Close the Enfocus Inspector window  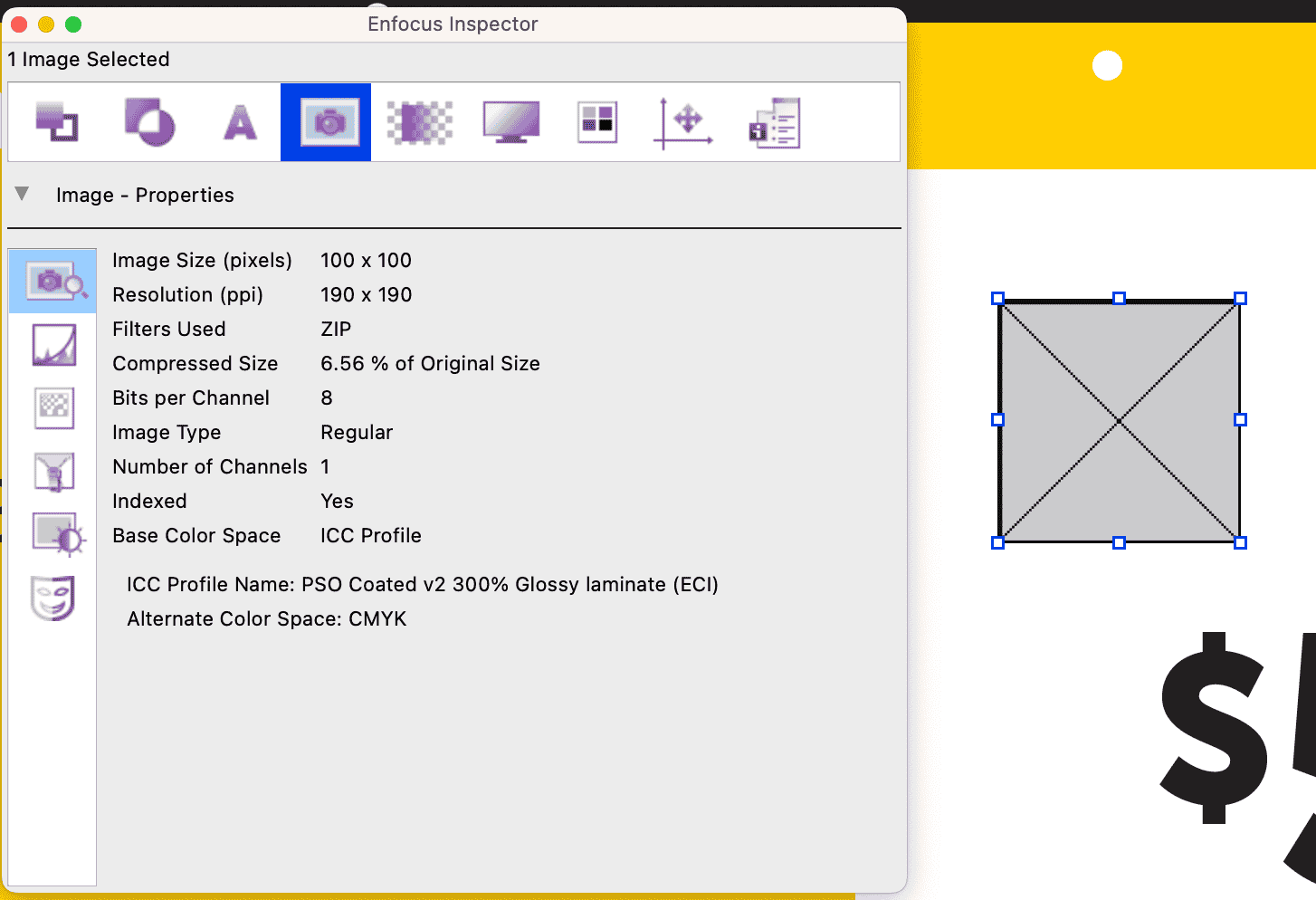point(19,24)
